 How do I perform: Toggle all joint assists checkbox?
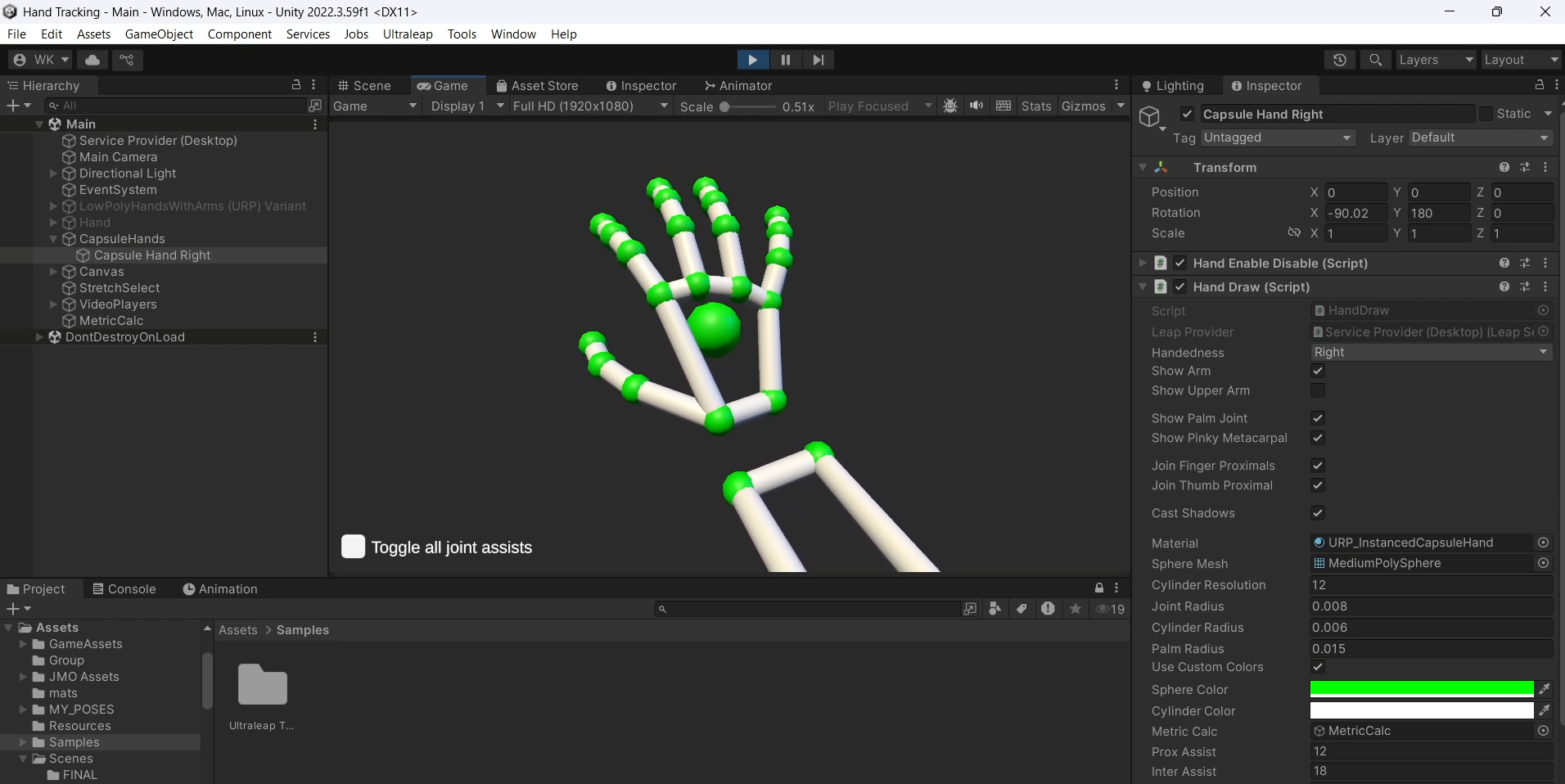tap(353, 547)
